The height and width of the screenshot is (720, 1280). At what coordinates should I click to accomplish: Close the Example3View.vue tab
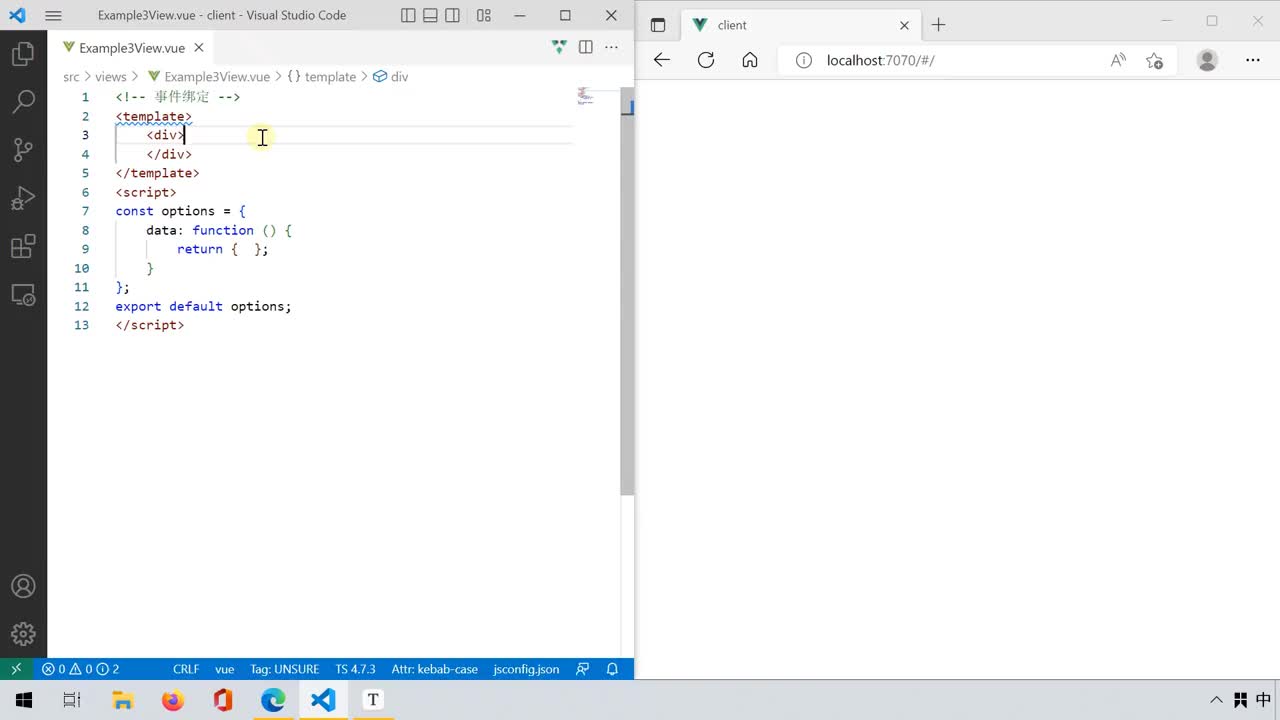pyautogui.click(x=199, y=47)
